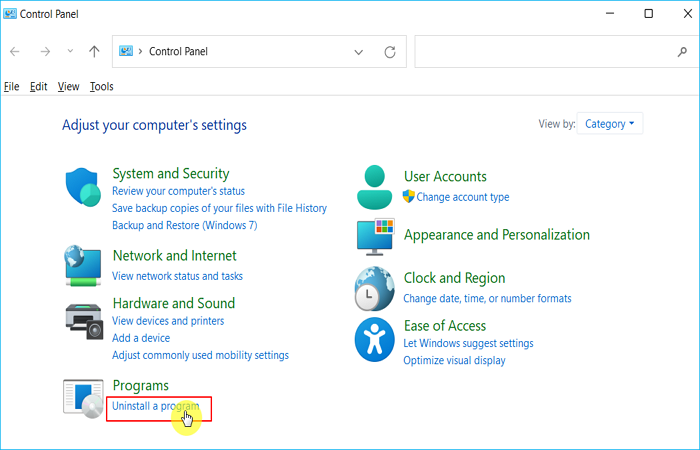Open the View menu

click(68, 87)
